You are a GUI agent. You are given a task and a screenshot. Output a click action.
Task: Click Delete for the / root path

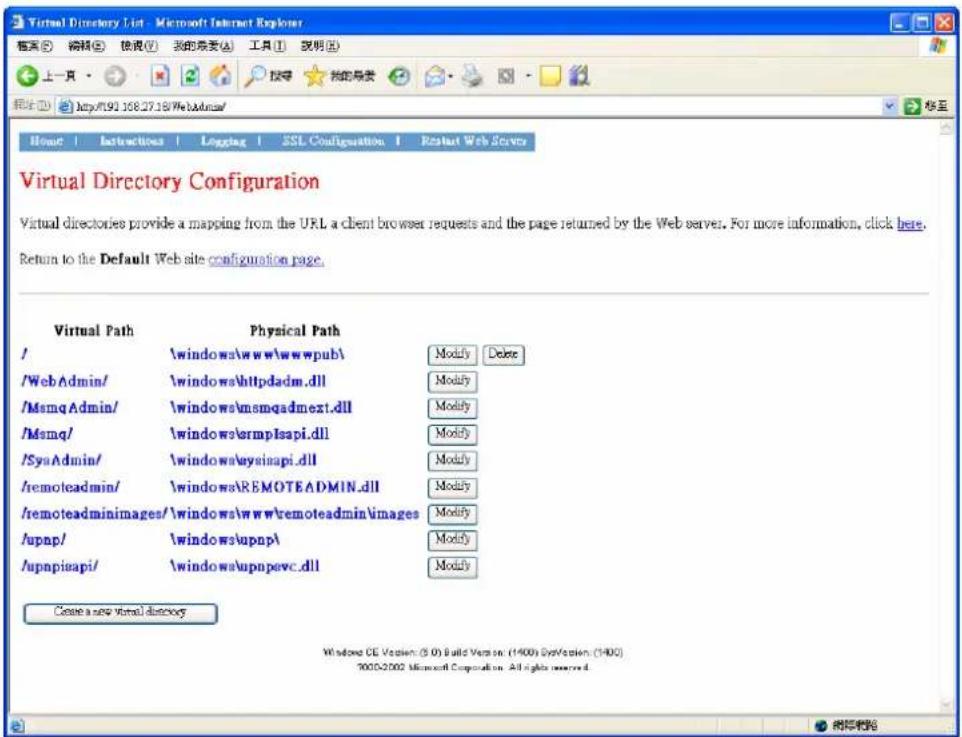click(504, 354)
